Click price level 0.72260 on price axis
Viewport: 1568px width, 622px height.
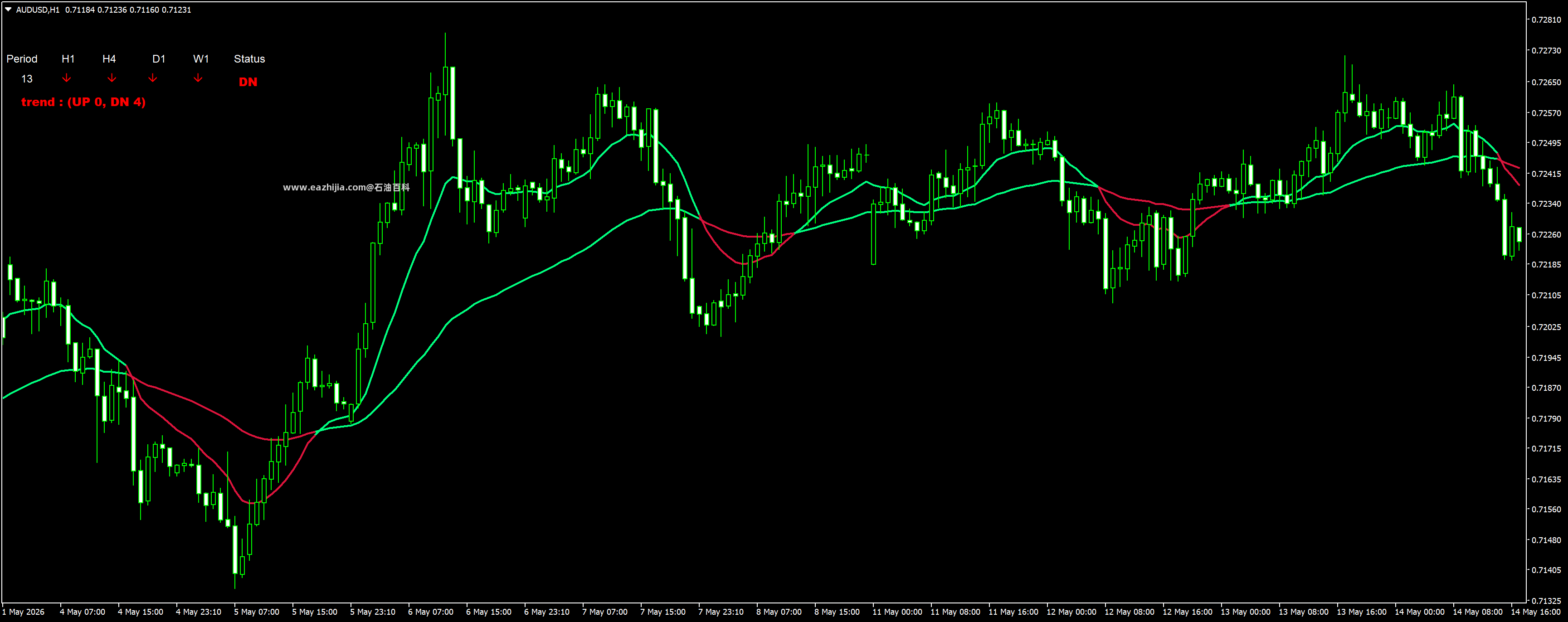pos(1546,235)
